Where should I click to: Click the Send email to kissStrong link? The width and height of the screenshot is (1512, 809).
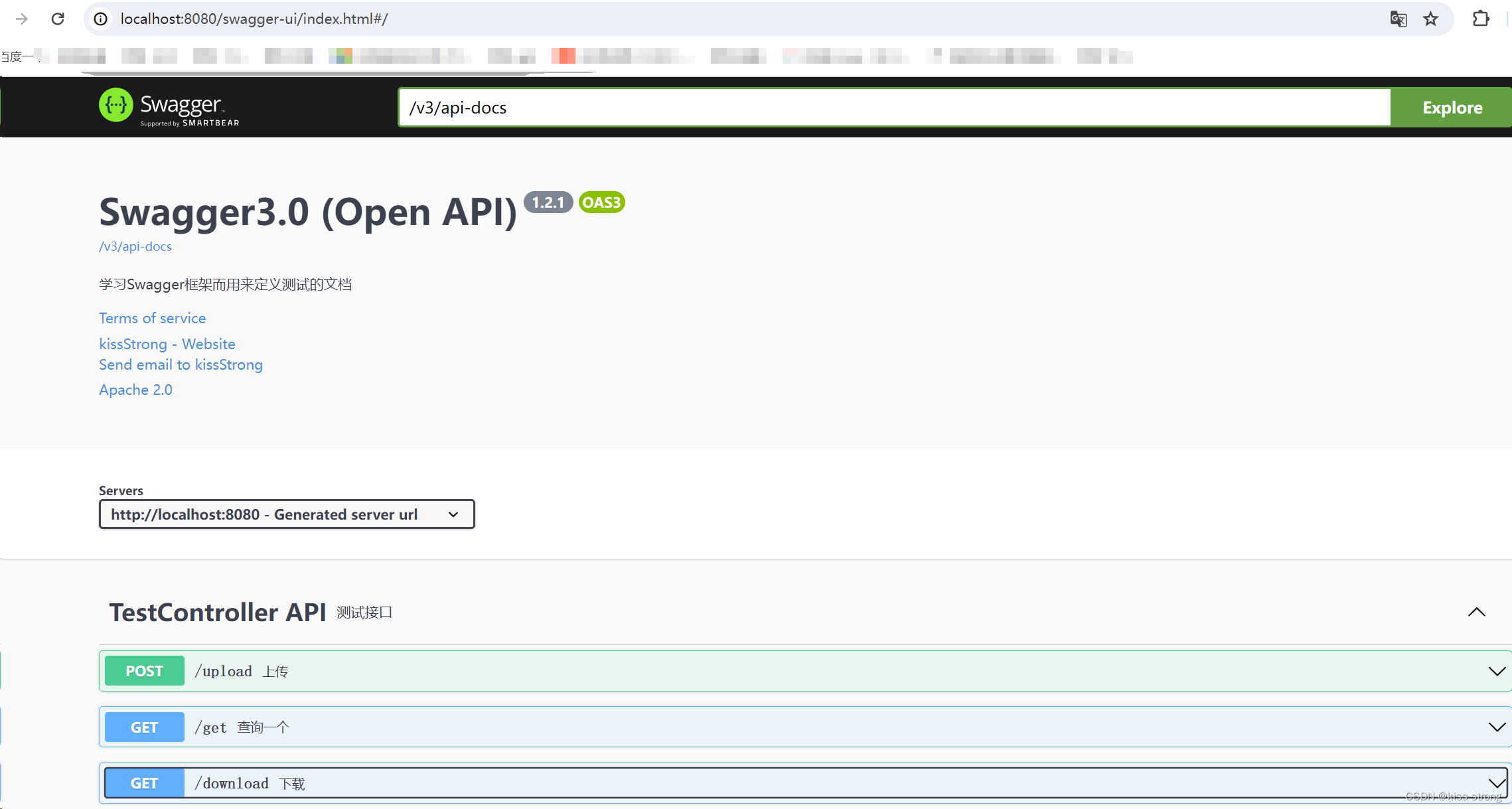181,364
